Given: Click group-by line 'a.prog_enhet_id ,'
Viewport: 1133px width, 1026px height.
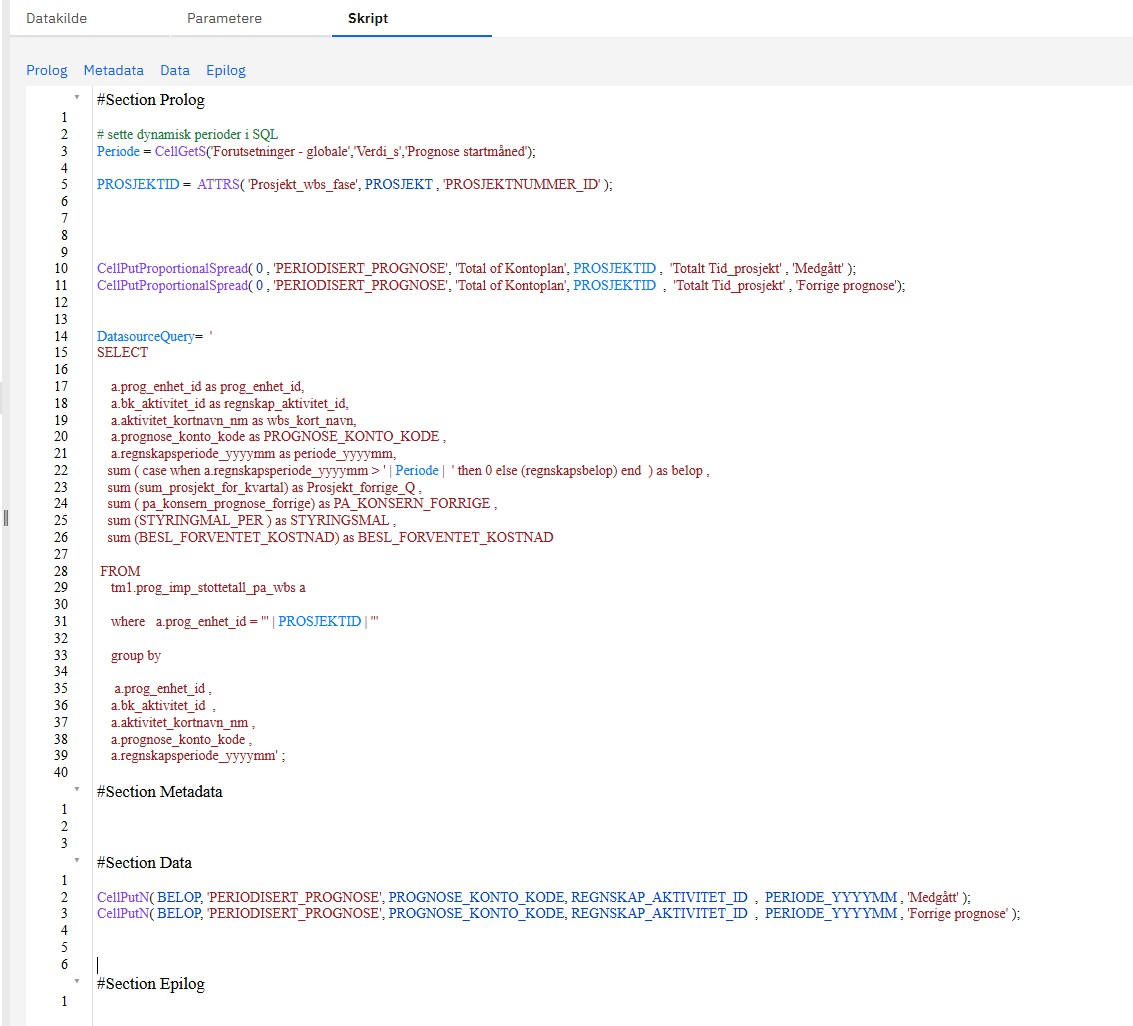Looking at the screenshot, I should coord(163,689).
